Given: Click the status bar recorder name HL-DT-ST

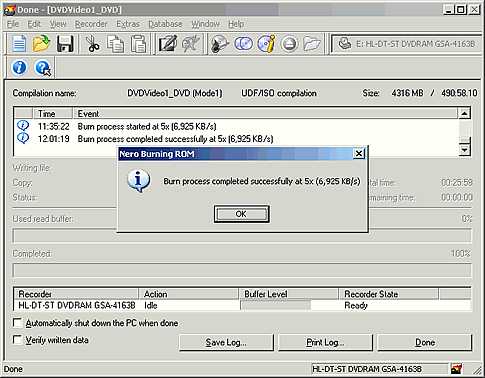Looking at the screenshot, I should 367,369.
